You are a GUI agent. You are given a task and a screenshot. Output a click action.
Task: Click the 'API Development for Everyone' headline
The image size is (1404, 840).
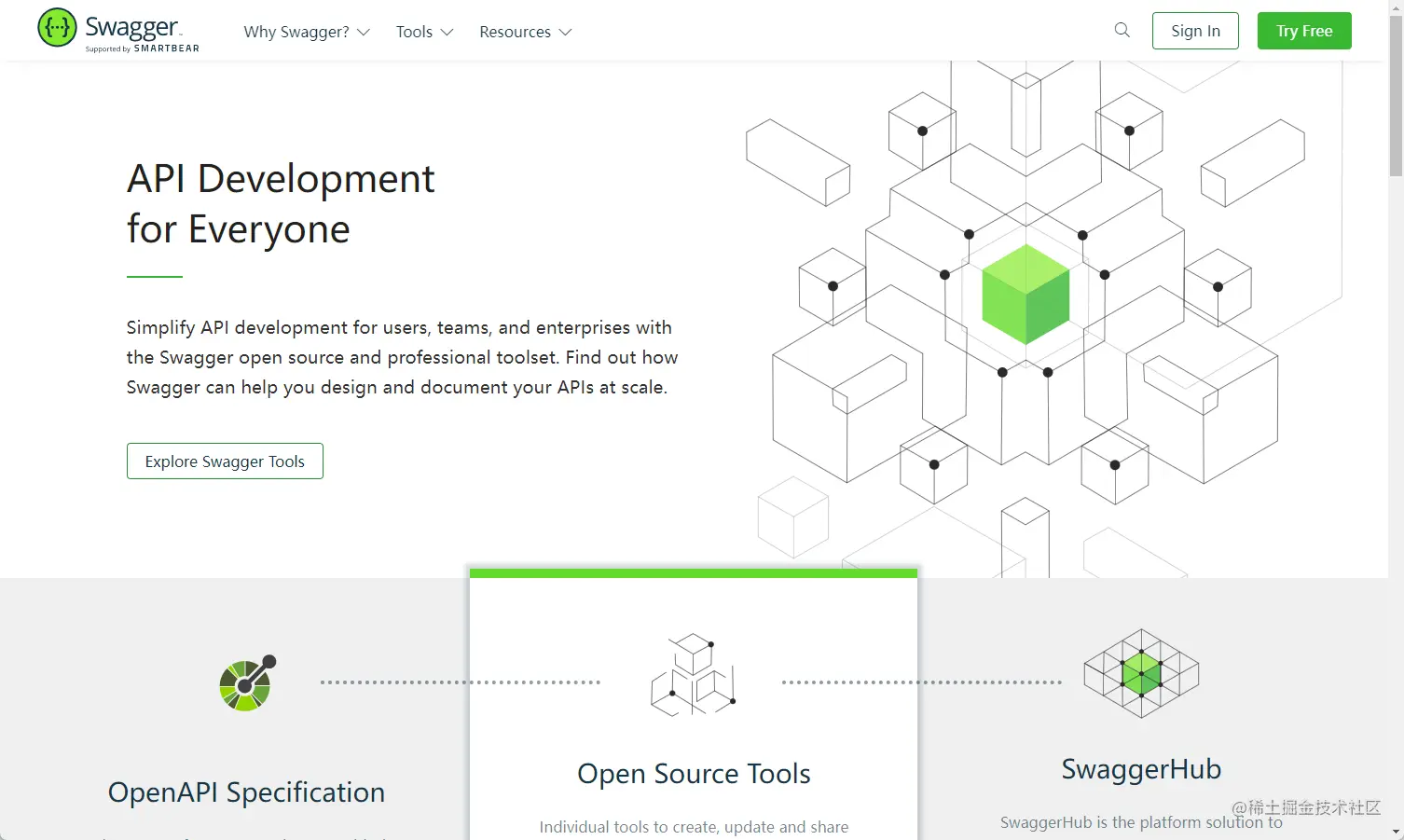point(281,204)
